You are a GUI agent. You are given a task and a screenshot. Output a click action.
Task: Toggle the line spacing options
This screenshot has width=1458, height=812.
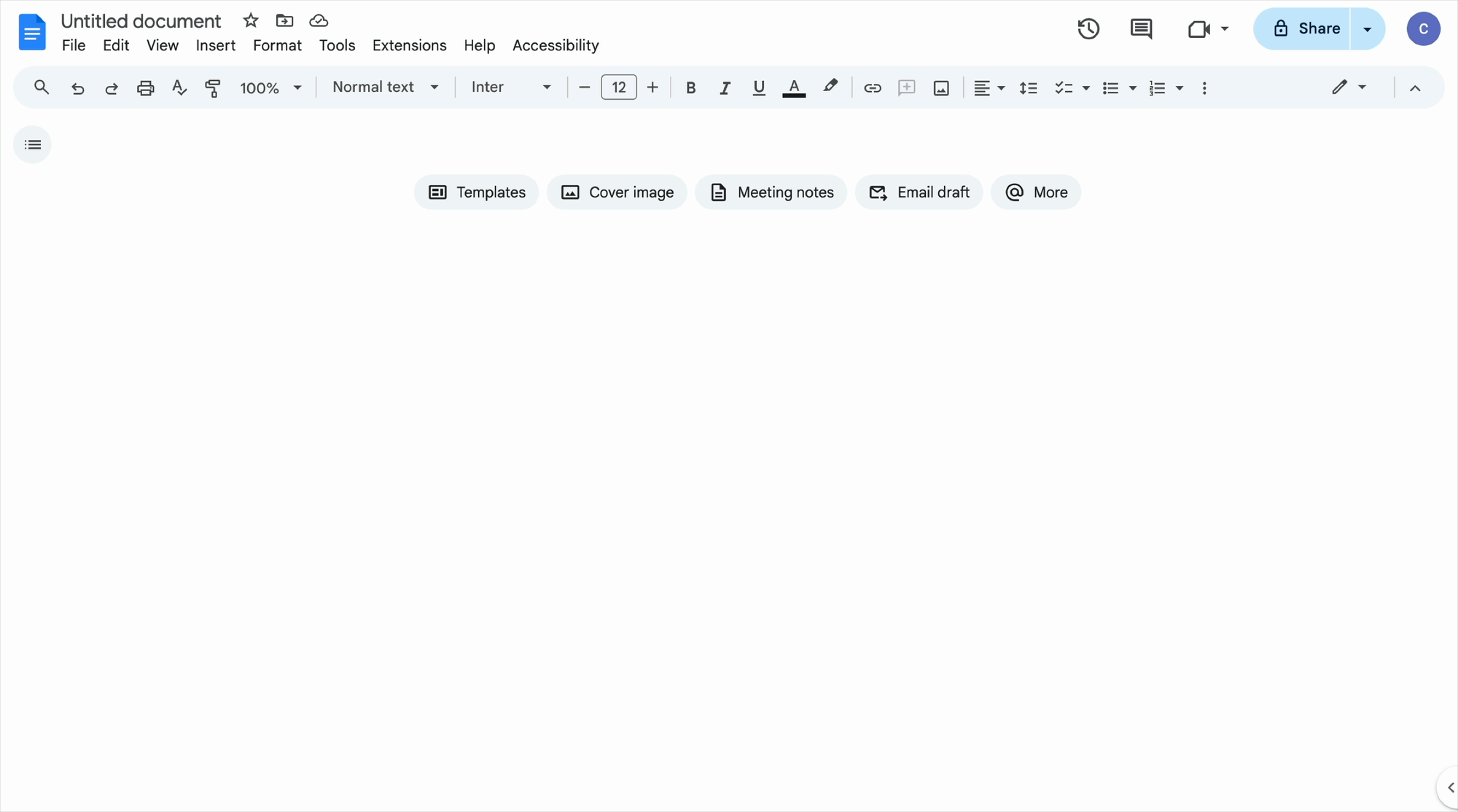pos(1028,87)
